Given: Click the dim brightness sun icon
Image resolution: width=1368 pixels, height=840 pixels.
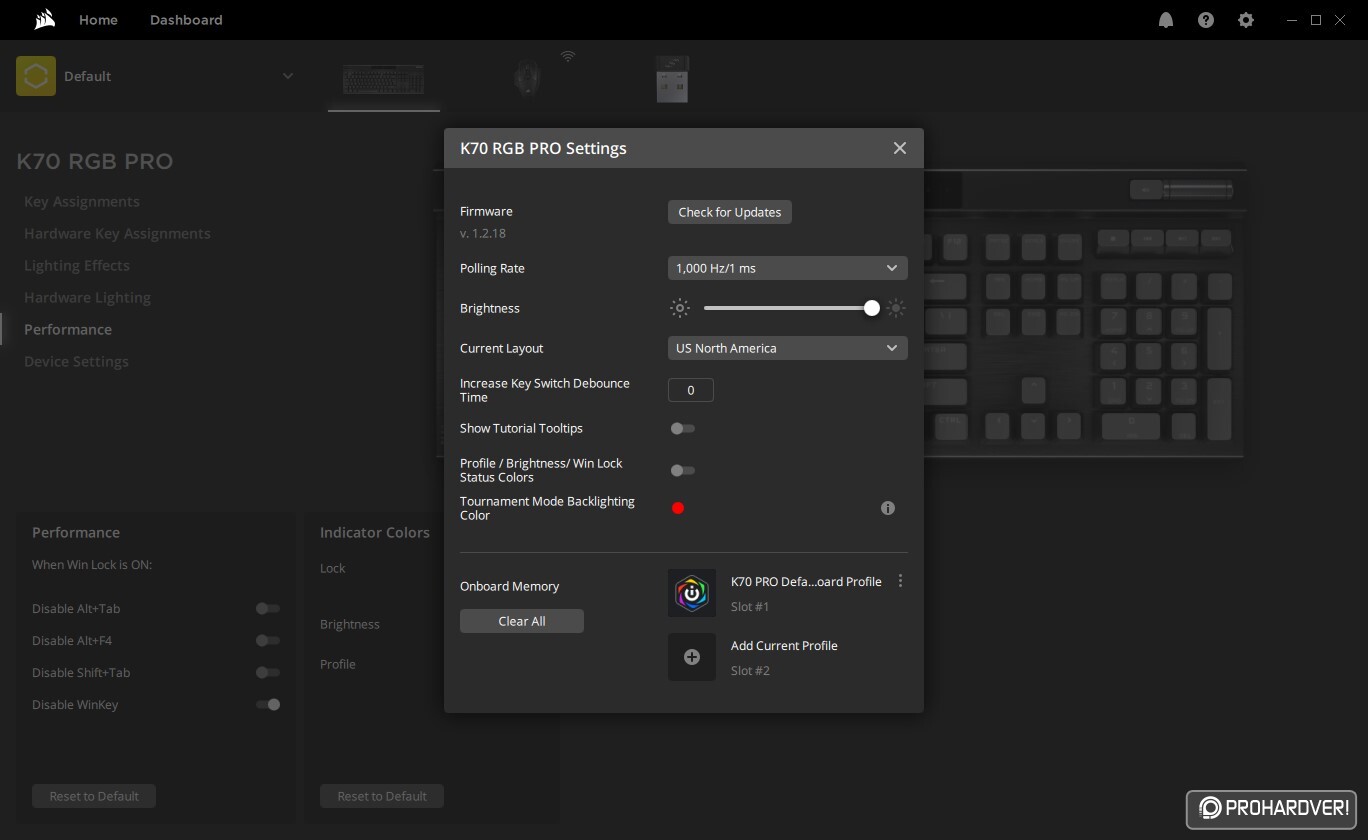Looking at the screenshot, I should (680, 308).
